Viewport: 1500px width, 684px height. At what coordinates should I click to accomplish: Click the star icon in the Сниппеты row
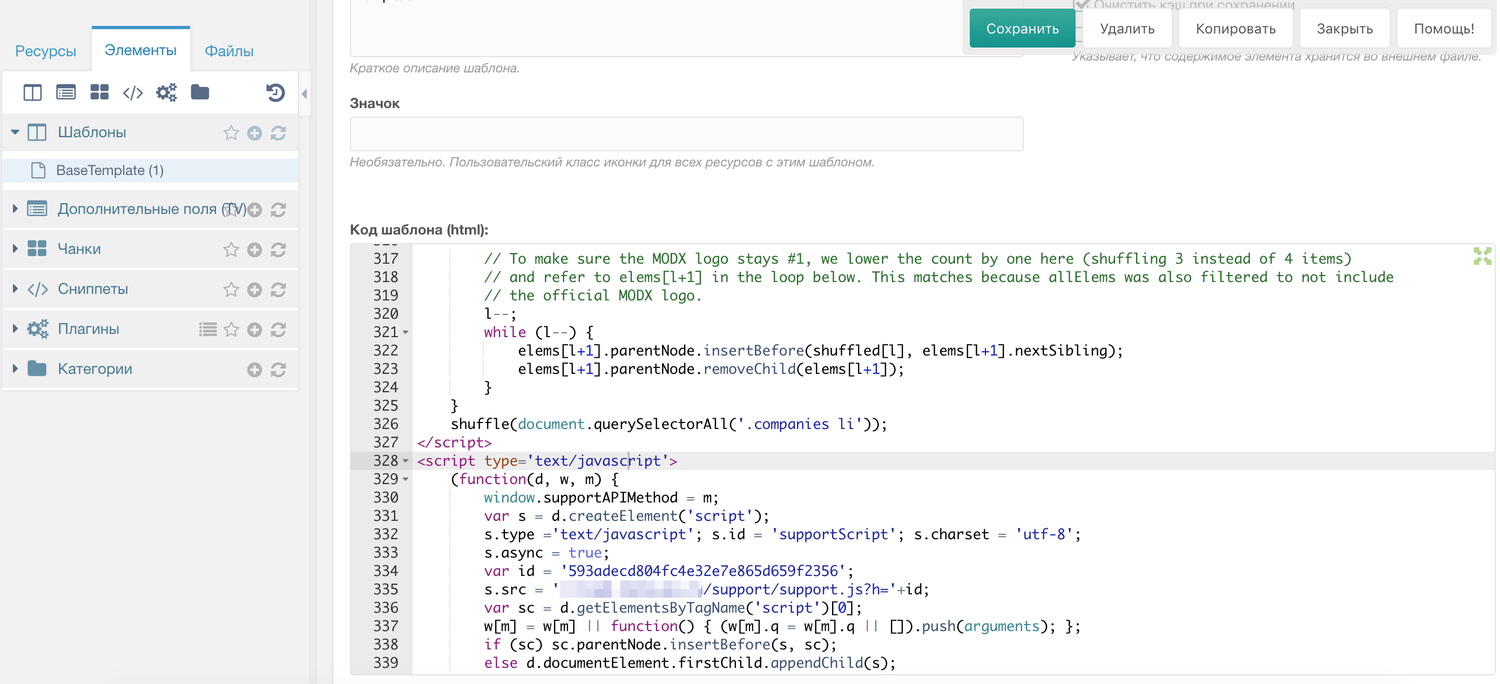[231, 290]
